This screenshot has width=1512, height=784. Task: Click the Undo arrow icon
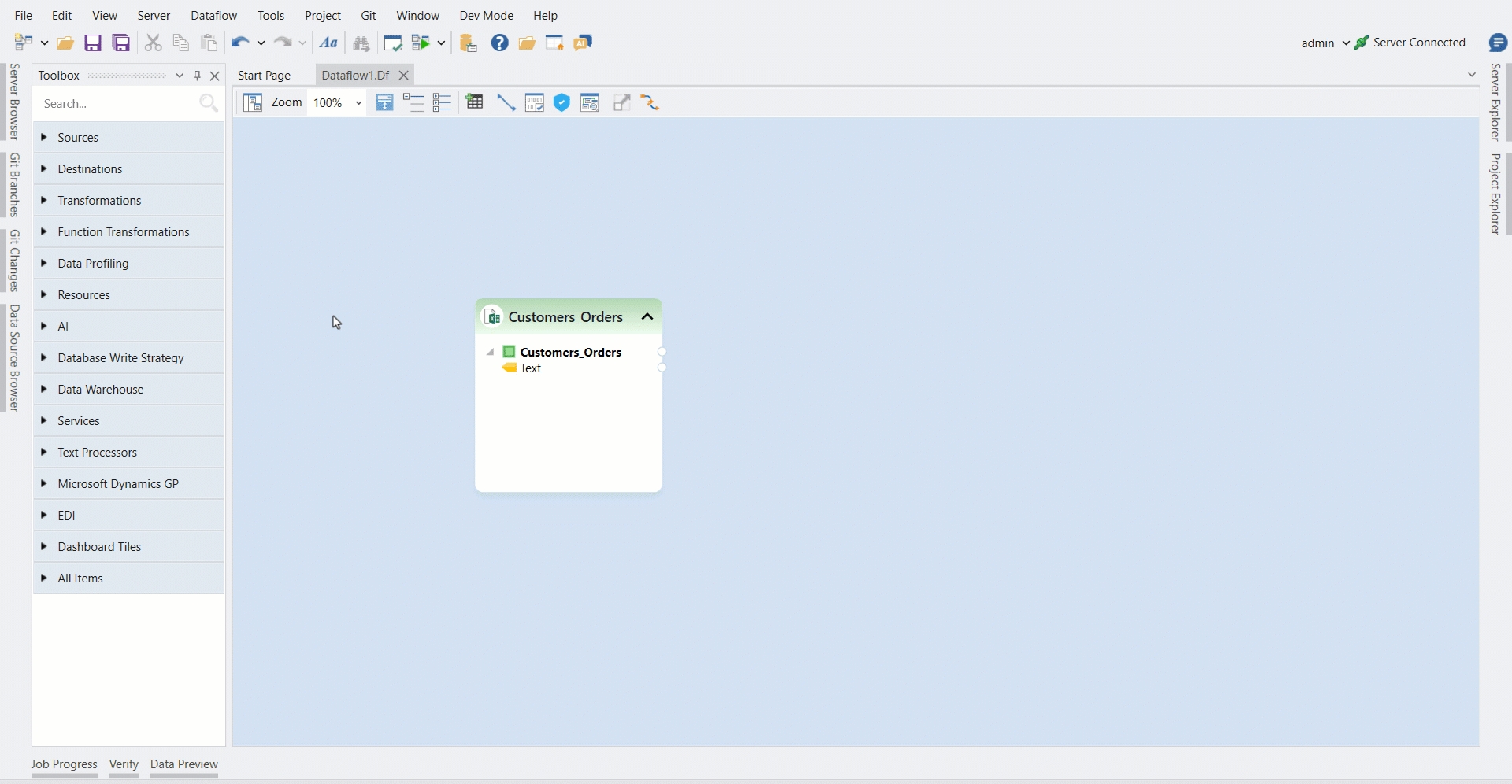[240, 43]
